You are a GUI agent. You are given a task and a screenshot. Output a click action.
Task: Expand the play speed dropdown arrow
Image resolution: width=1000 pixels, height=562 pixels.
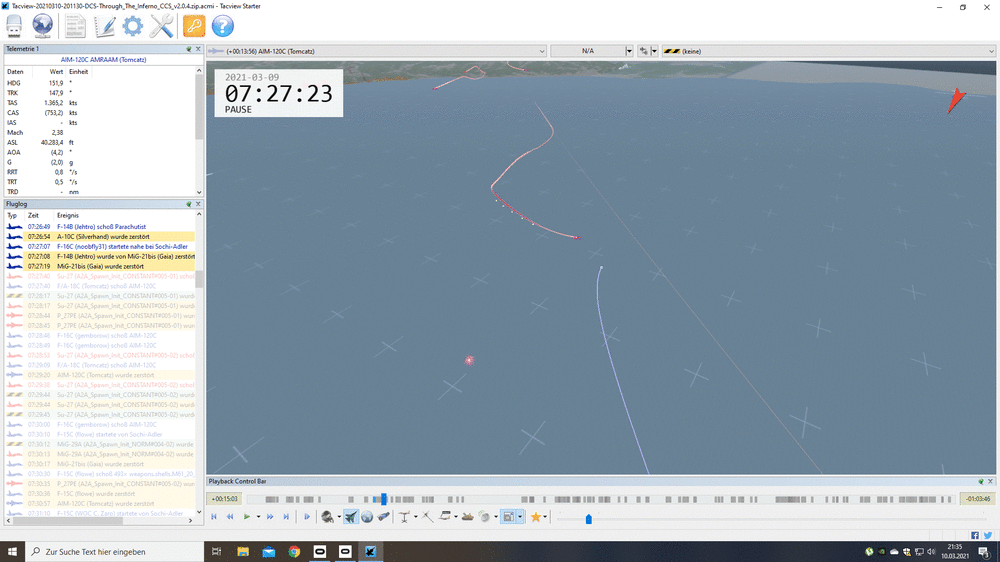point(258,517)
